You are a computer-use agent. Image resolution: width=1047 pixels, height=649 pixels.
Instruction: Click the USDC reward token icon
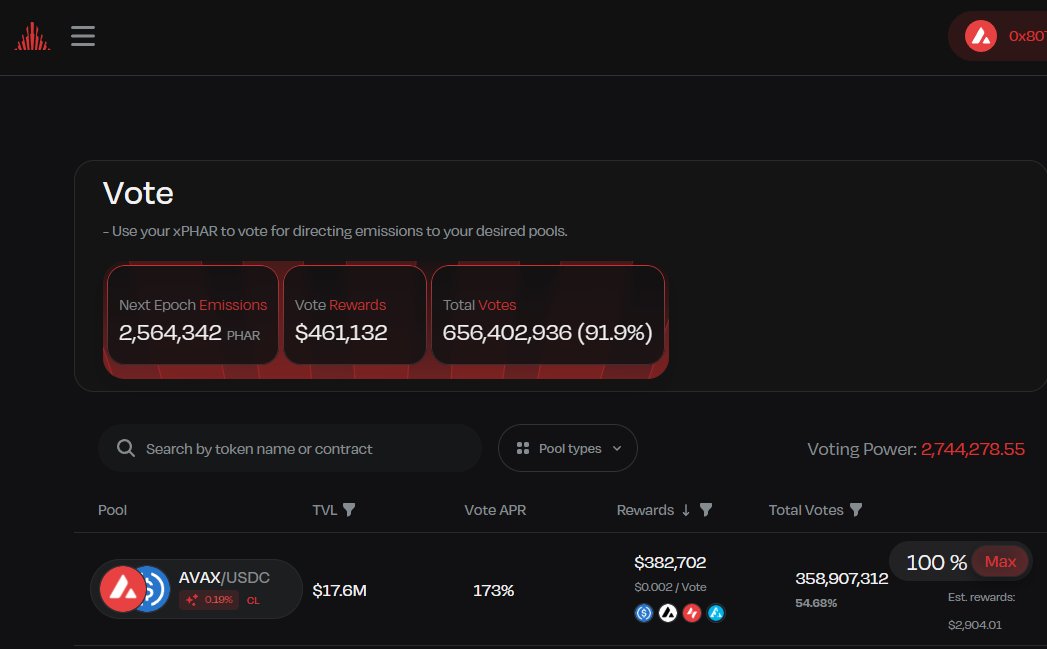644,613
